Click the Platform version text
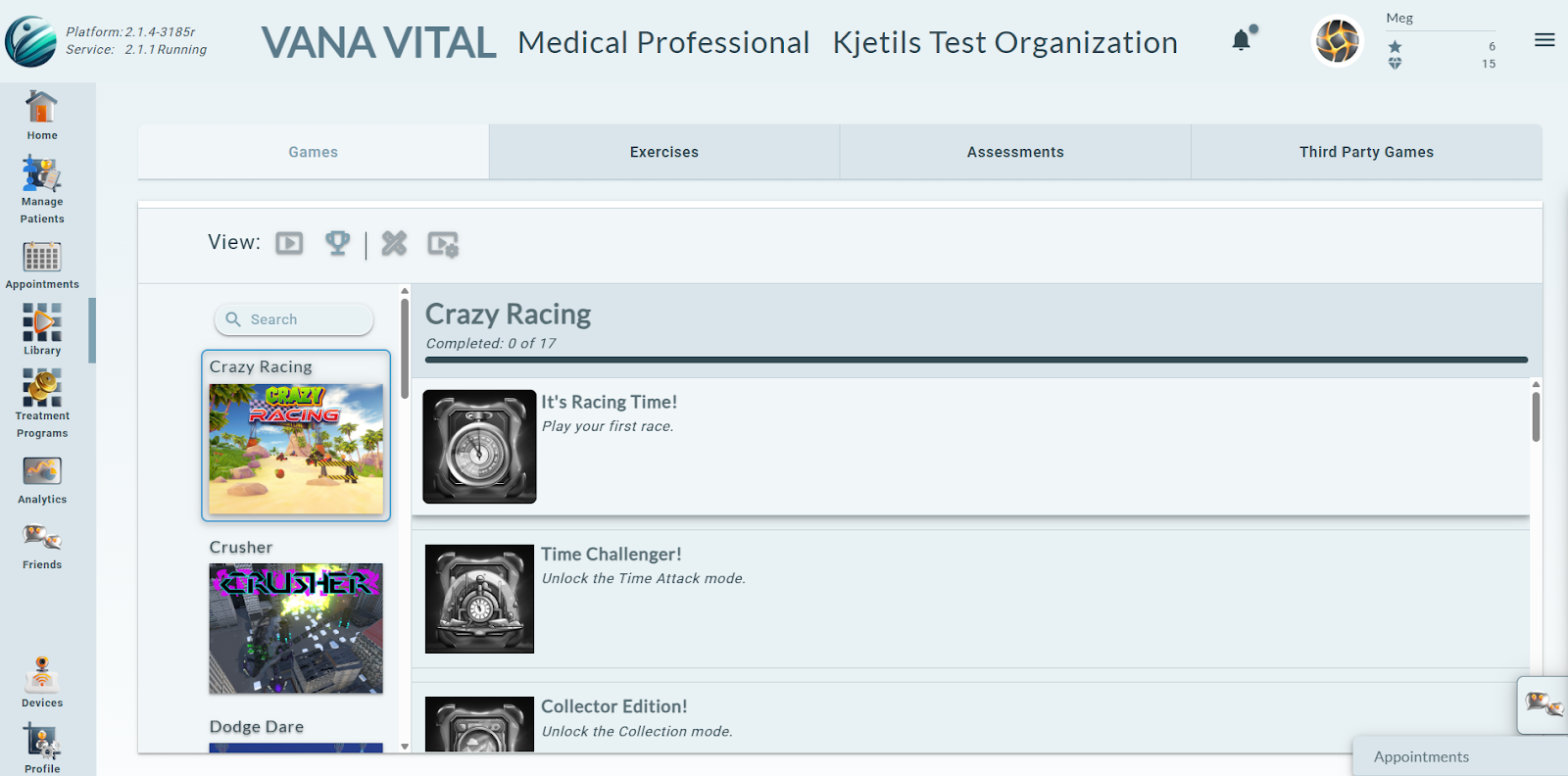 (x=130, y=31)
